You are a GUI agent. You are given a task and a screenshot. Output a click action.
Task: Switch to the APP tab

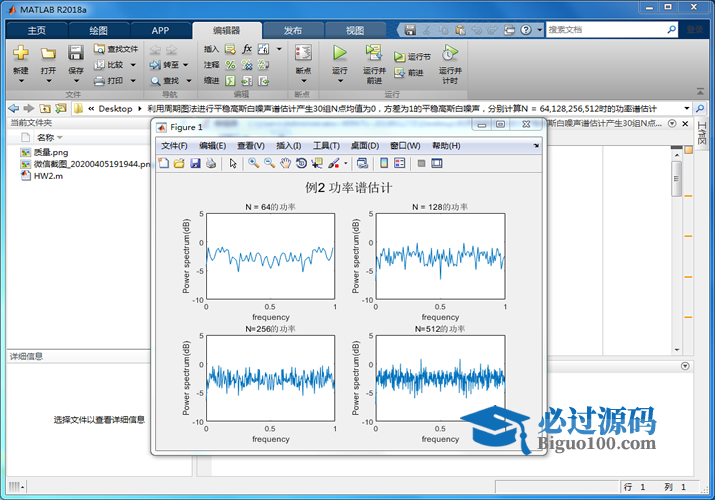(160, 31)
